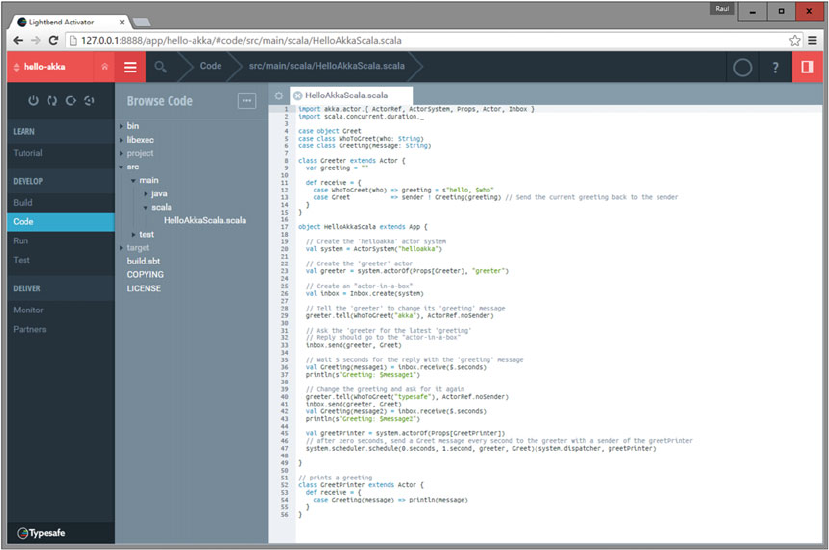Open the Chrome menu button
This screenshot has height=550, width=829.
point(813,41)
